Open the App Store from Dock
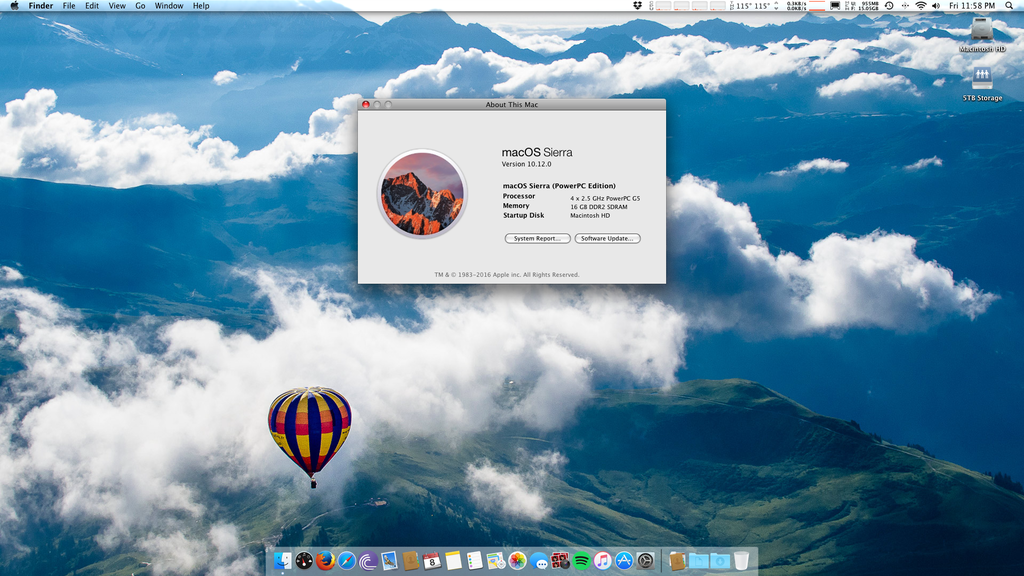Viewport: 1024px width, 576px height. pyautogui.click(x=624, y=560)
